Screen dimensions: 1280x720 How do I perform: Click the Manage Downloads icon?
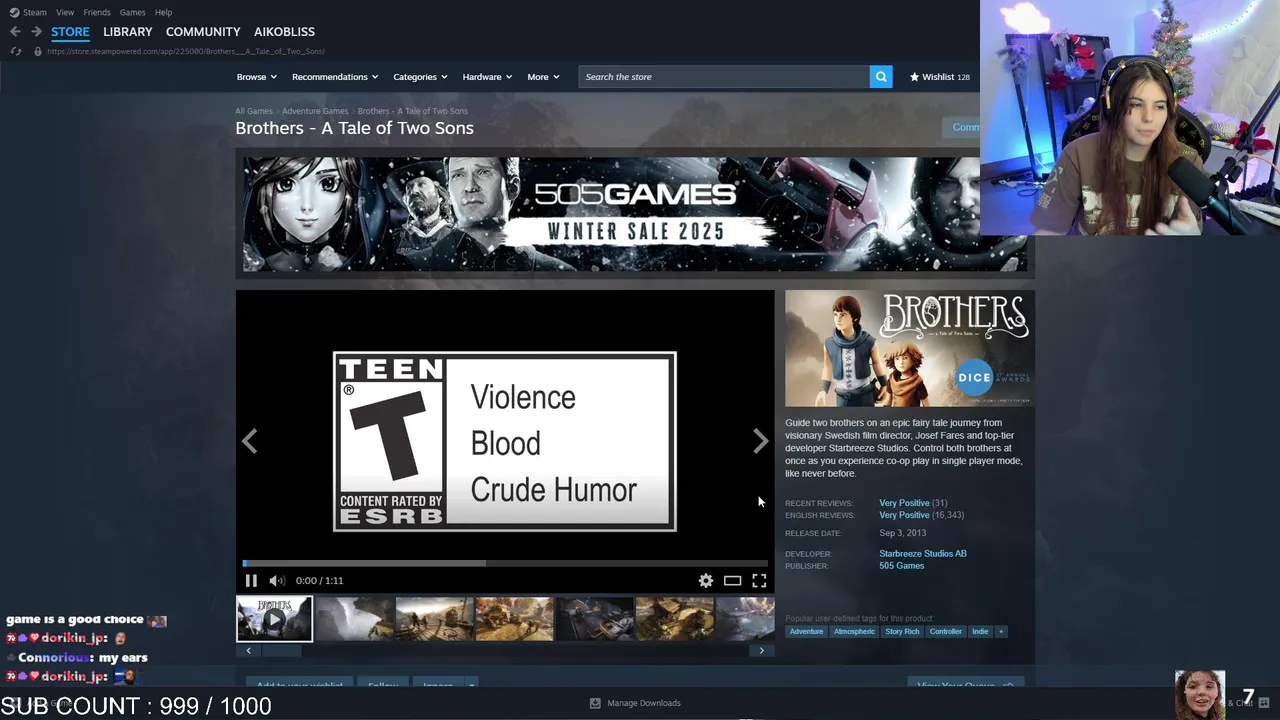pos(595,703)
